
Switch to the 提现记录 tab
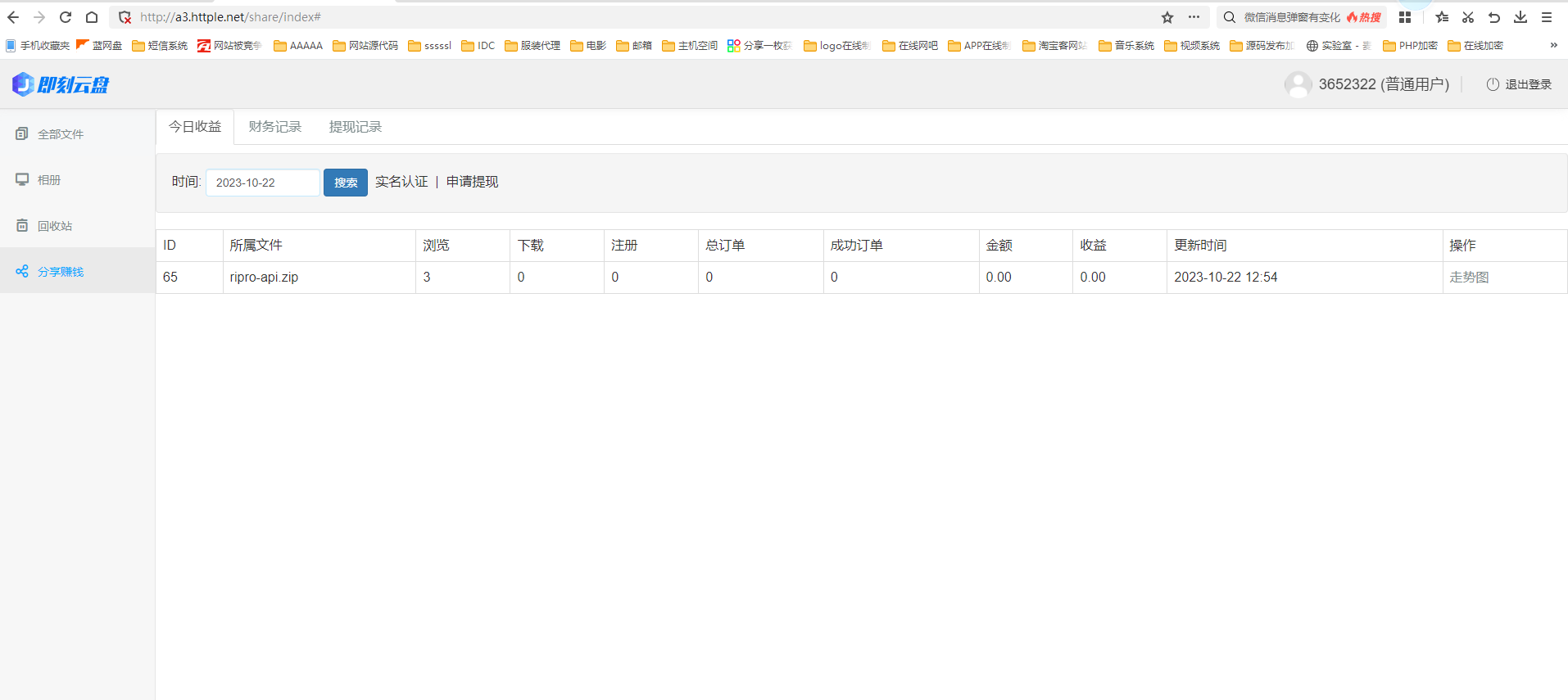[356, 127]
